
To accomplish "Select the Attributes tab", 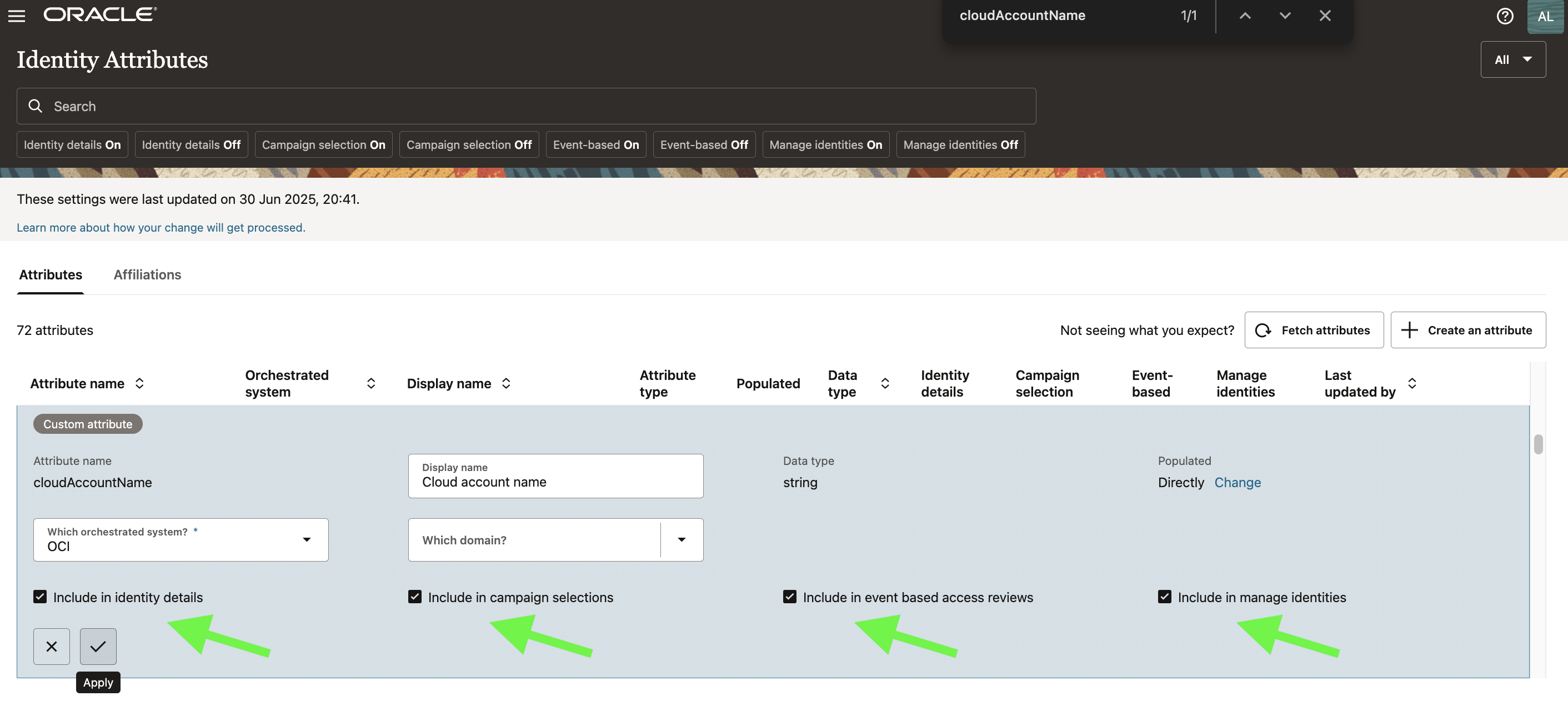I will (x=50, y=274).
